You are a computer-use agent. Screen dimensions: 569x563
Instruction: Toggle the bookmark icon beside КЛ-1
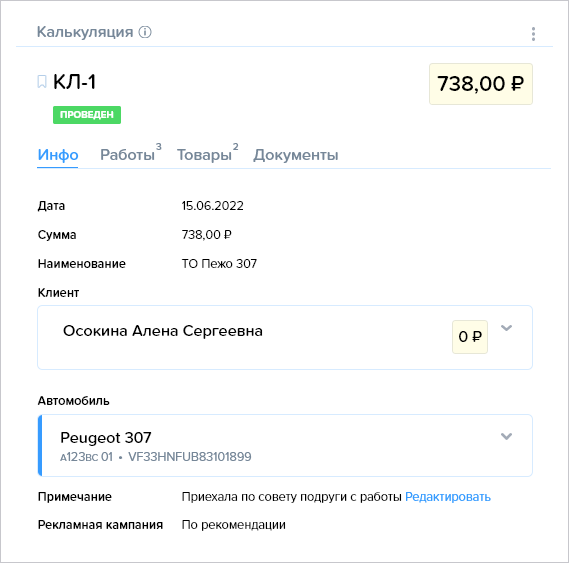[42, 82]
